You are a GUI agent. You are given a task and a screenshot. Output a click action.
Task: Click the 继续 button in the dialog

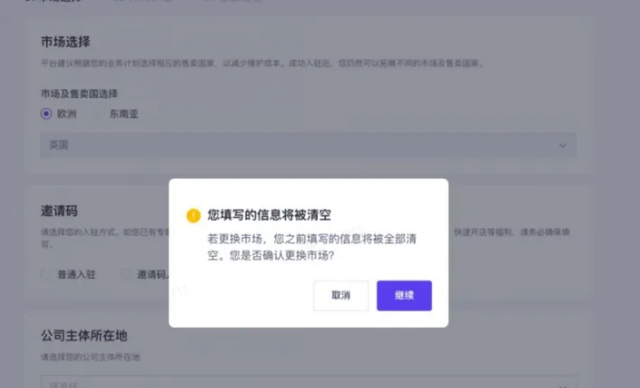404,295
